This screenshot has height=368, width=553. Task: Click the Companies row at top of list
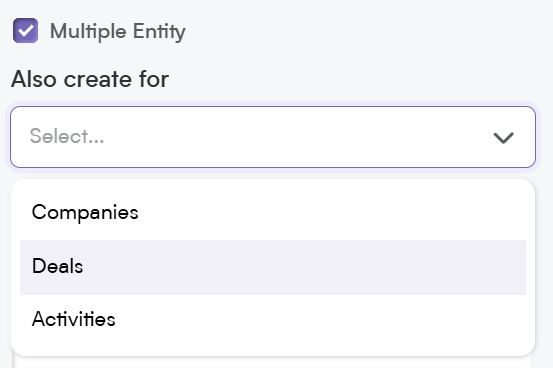(273, 213)
